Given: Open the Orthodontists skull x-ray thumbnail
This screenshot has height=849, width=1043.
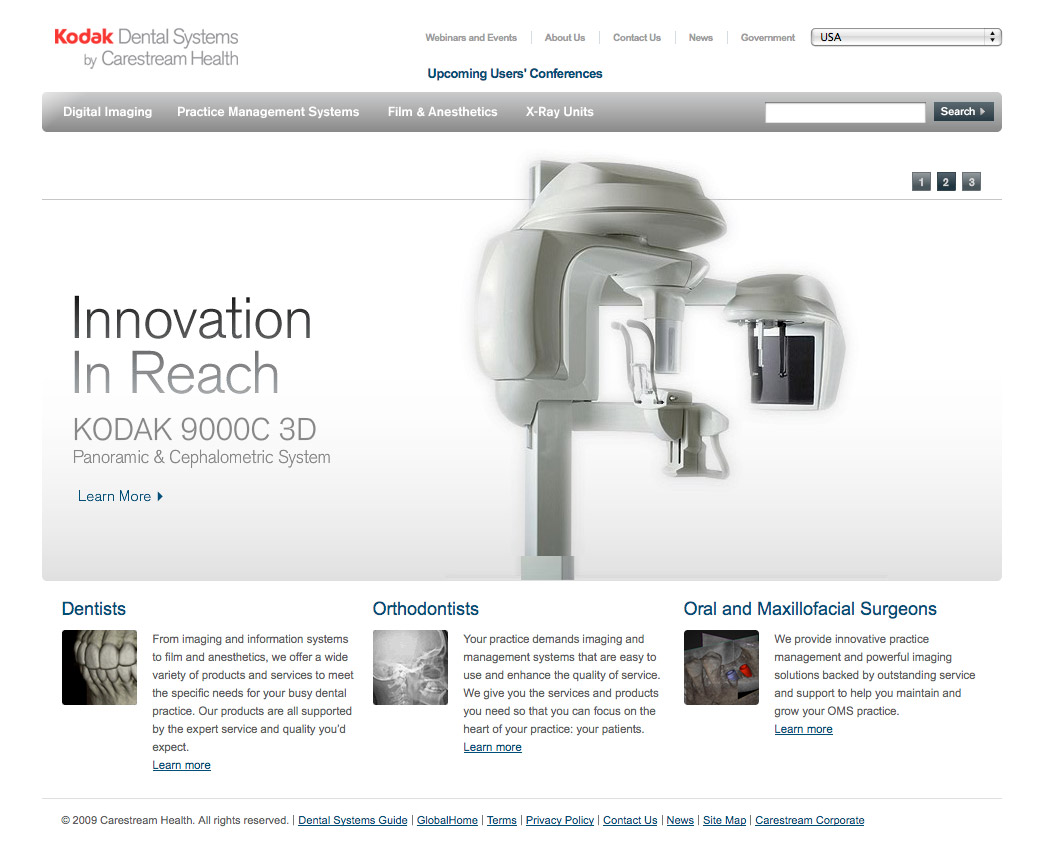Looking at the screenshot, I should (410, 667).
